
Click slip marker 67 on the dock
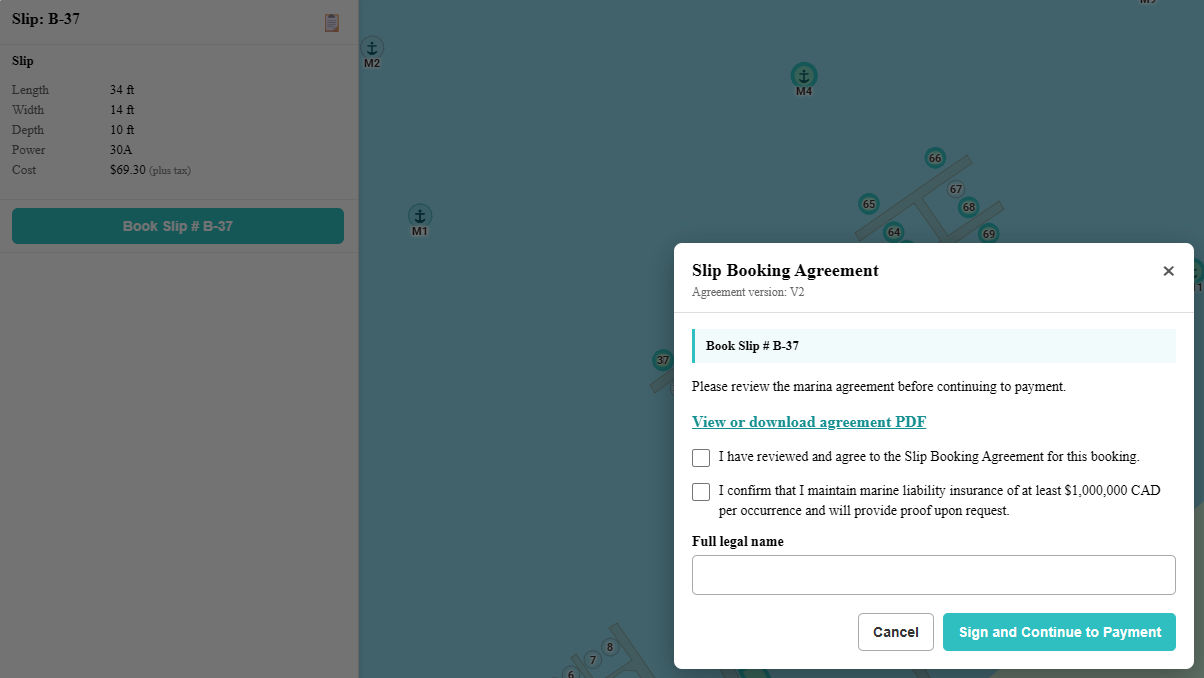pyautogui.click(x=956, y=189)
